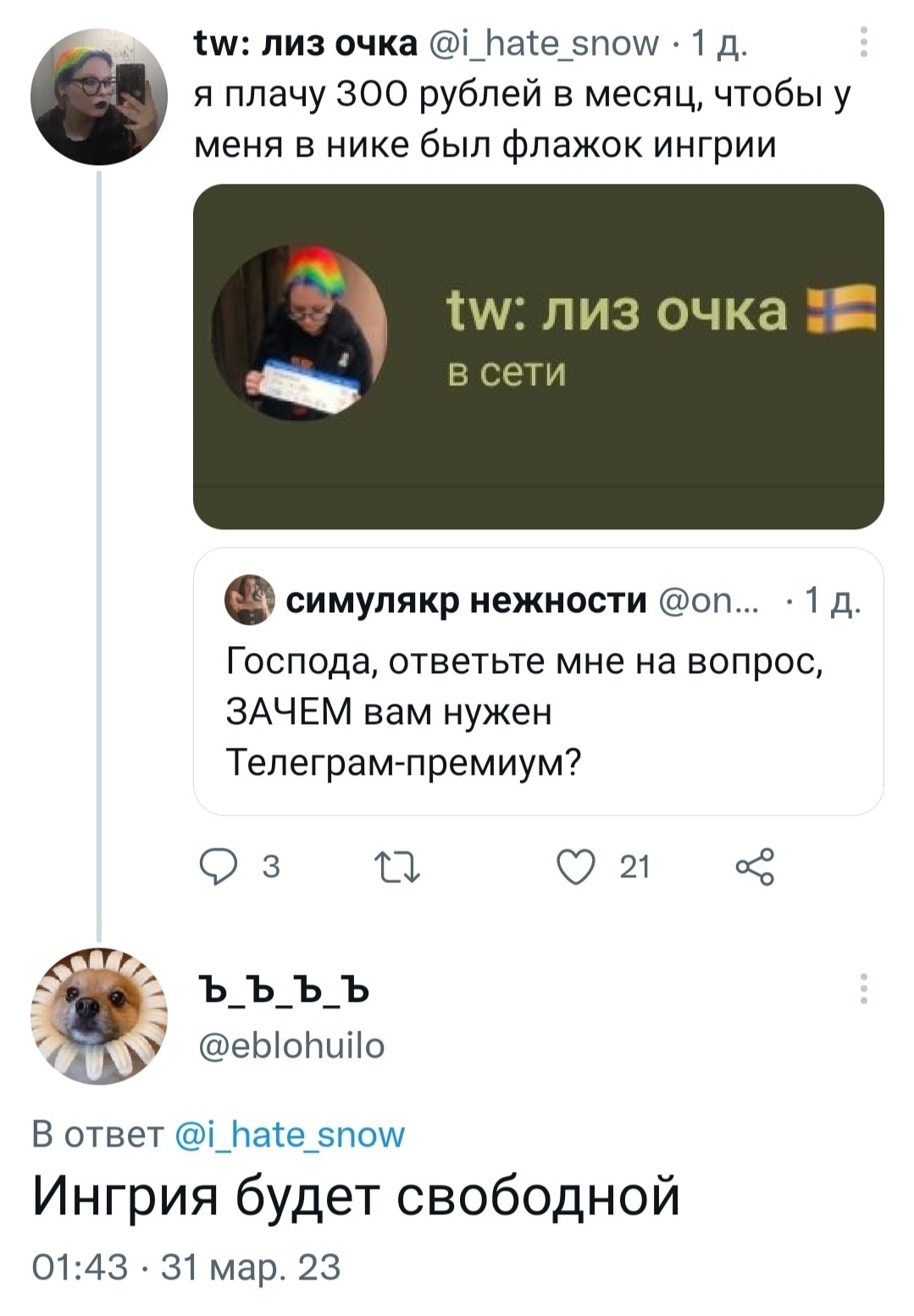
Task: Open three-dot menu on top tweet
Action: [x=863, y=42]
